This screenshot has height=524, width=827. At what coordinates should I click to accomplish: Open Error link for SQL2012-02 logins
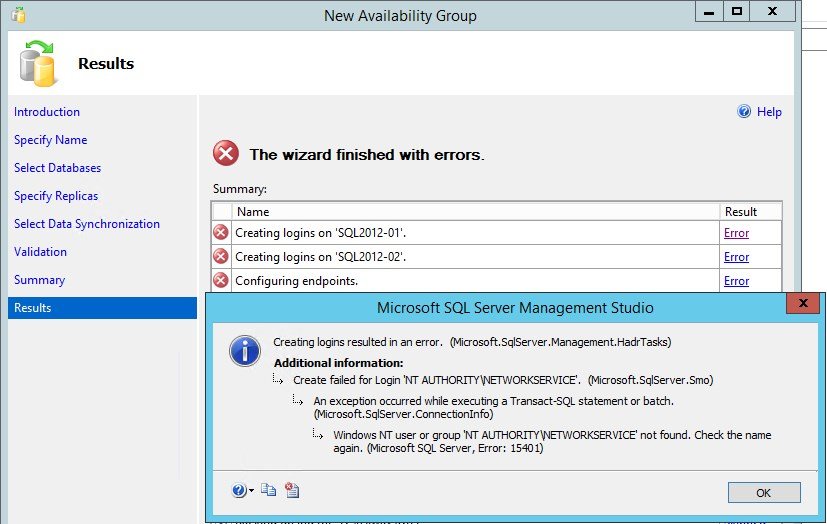click(736, 257)
